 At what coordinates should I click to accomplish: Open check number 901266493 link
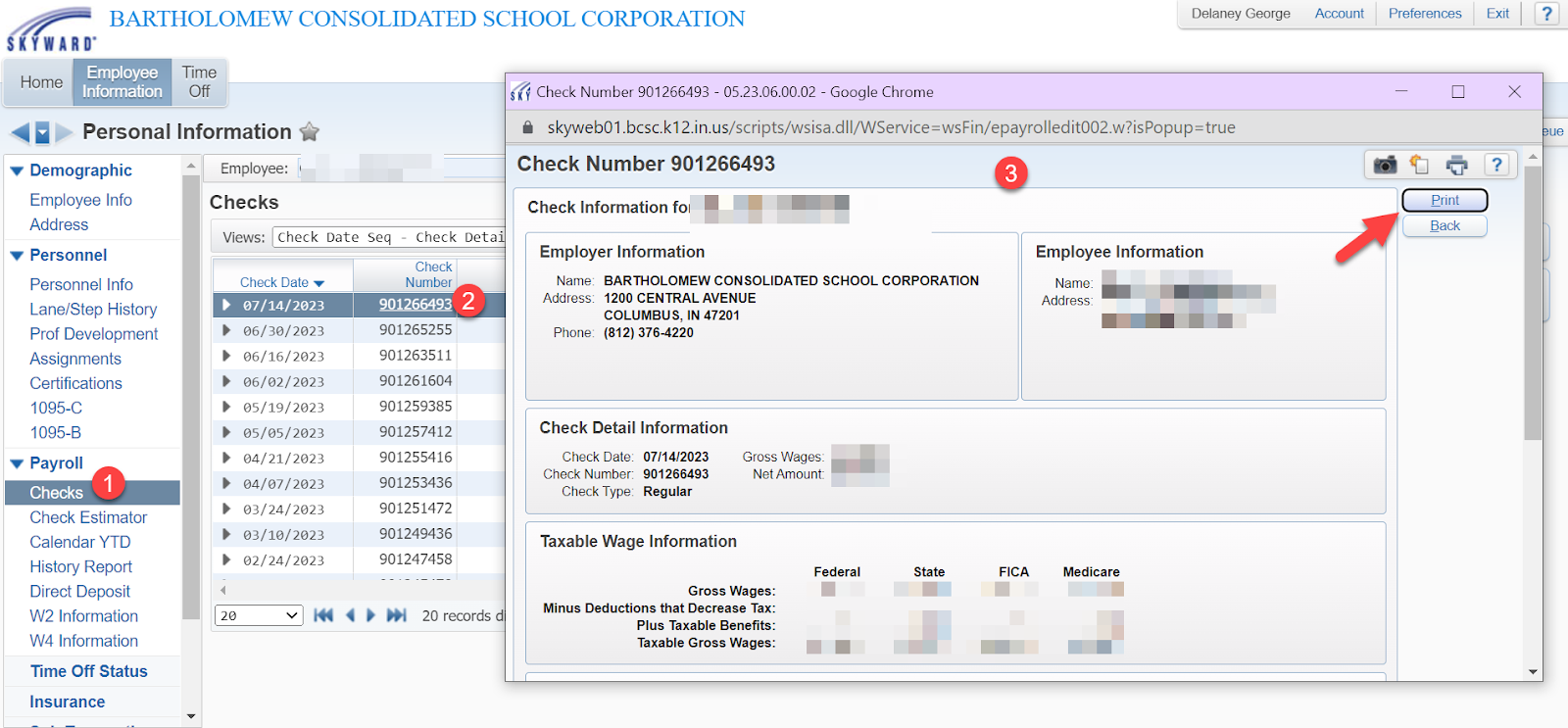point(416,305)
